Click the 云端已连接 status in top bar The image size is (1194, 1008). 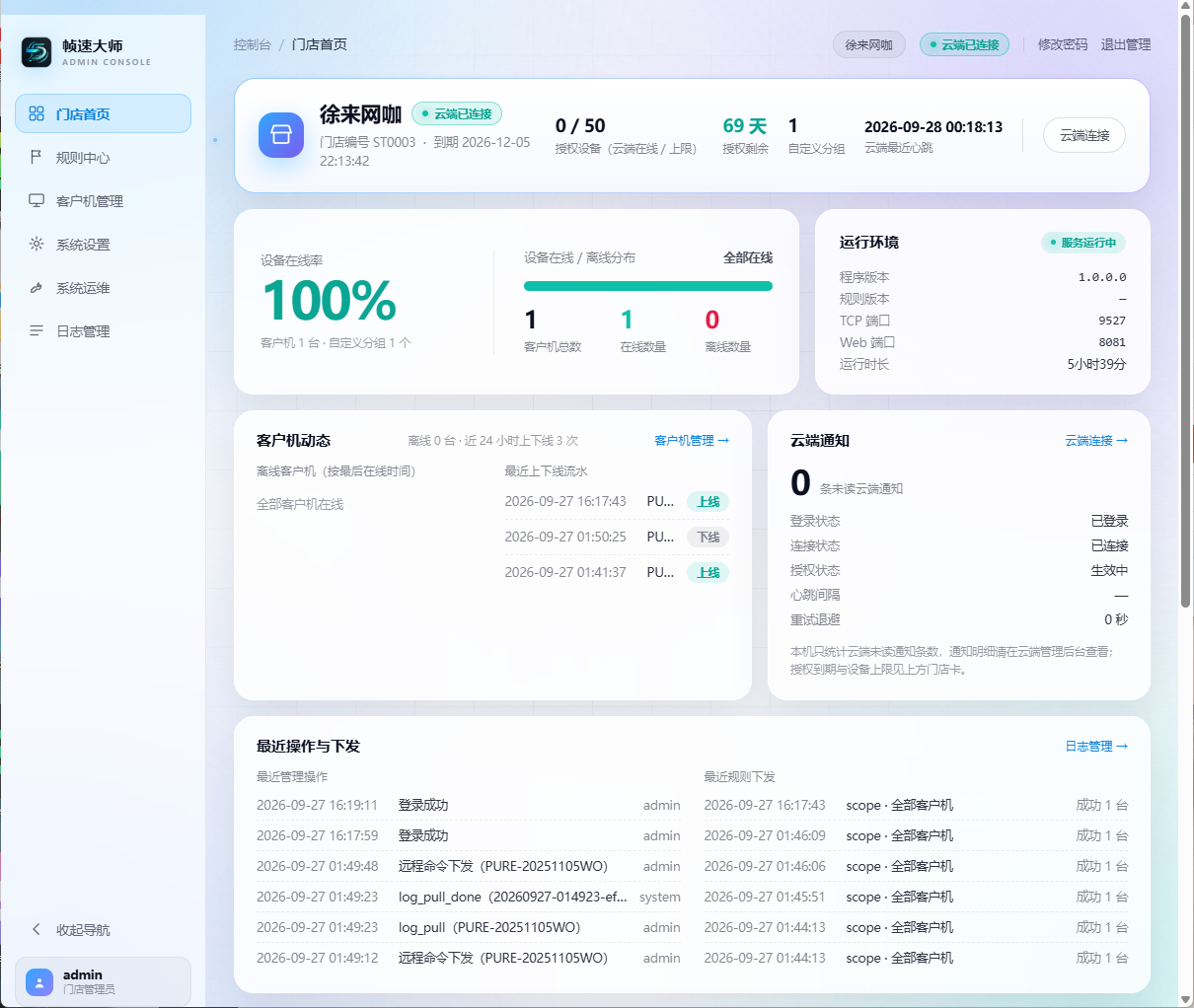click(x=964, y=44)
